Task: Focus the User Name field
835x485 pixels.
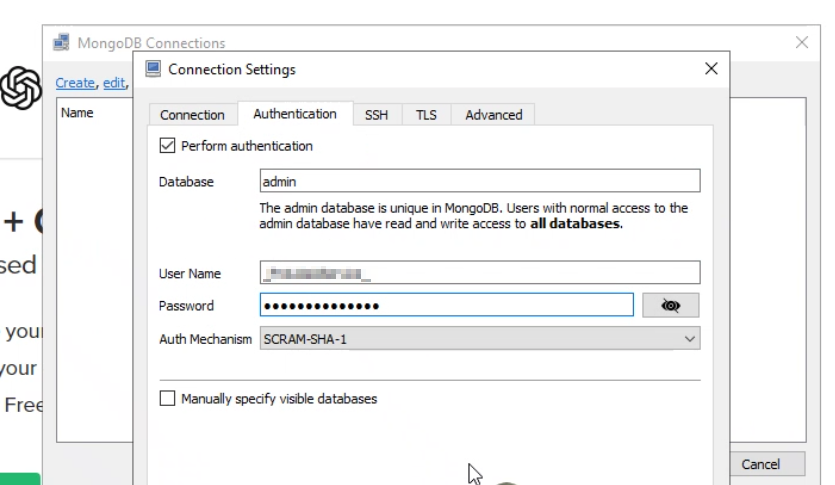Action: click(480, 273)
